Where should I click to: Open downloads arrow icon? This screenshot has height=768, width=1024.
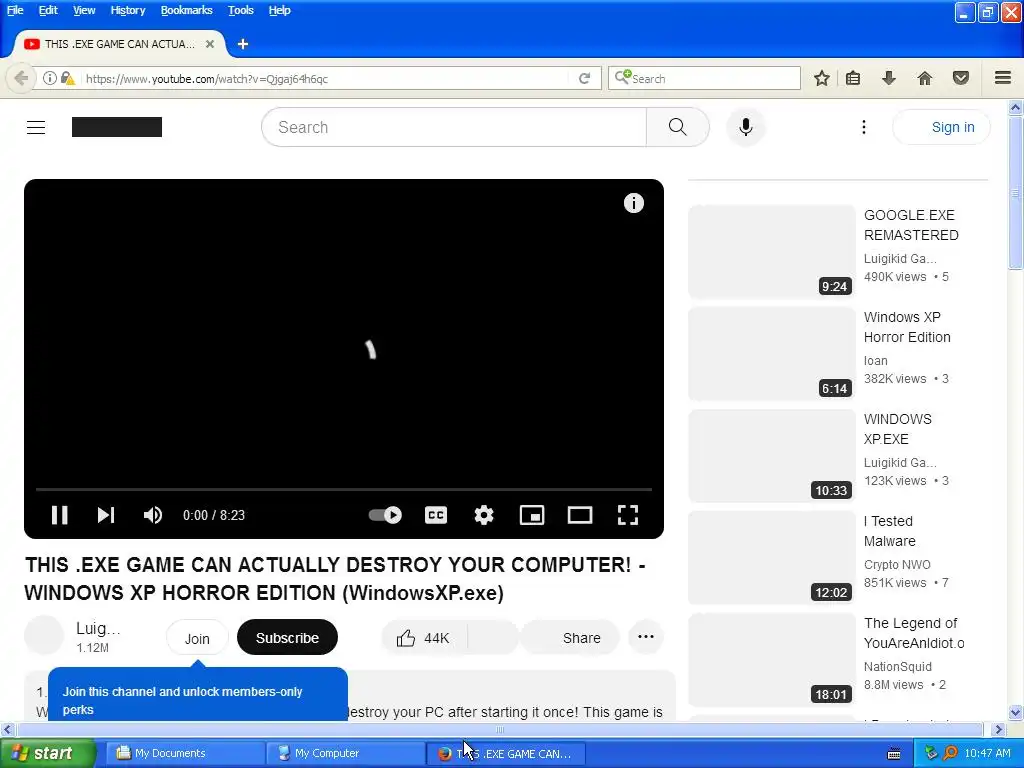click(x=888, y=78)
